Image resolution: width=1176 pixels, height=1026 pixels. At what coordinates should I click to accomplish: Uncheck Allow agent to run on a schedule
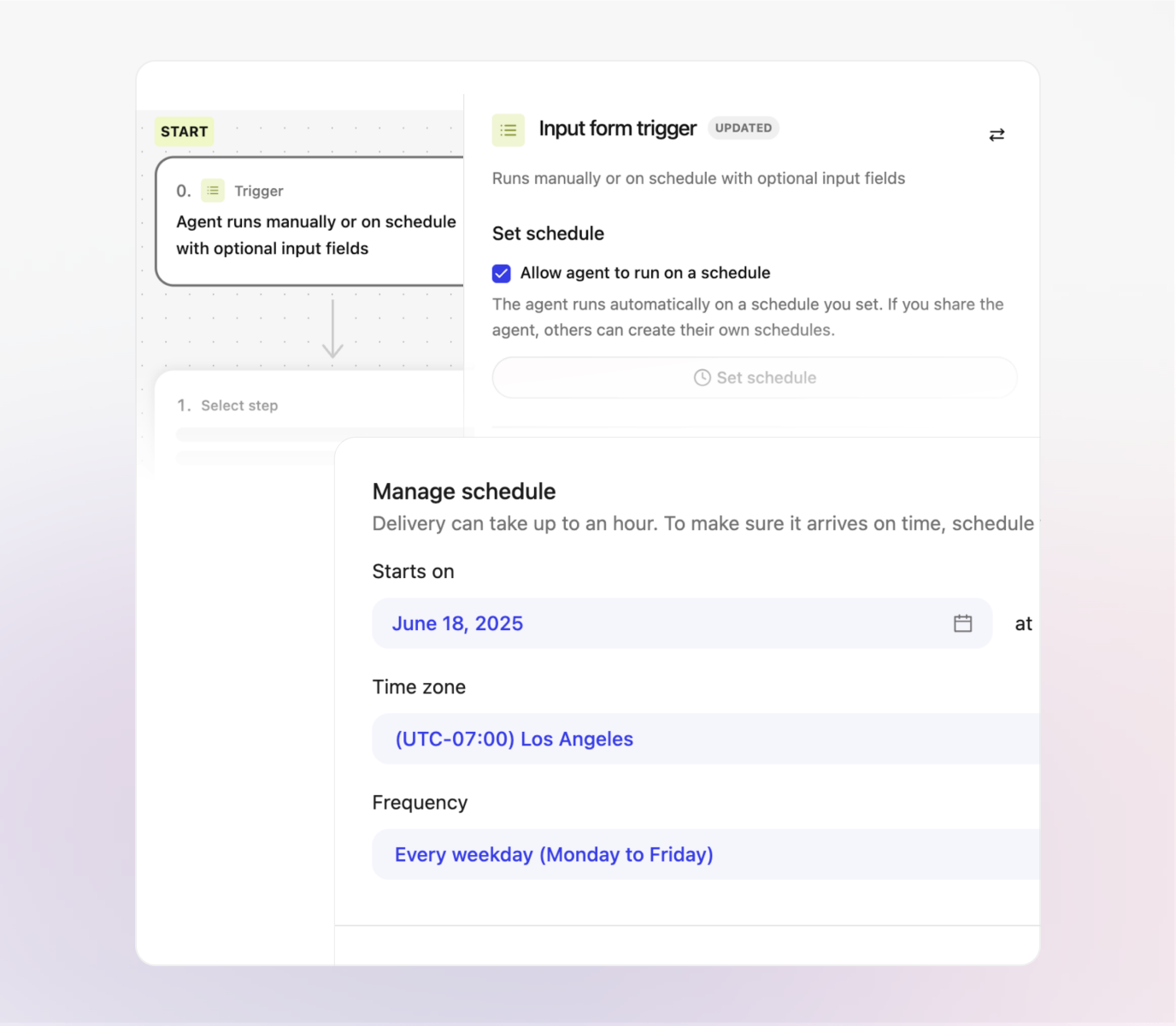pyautogui.click(x=502, y=274)
